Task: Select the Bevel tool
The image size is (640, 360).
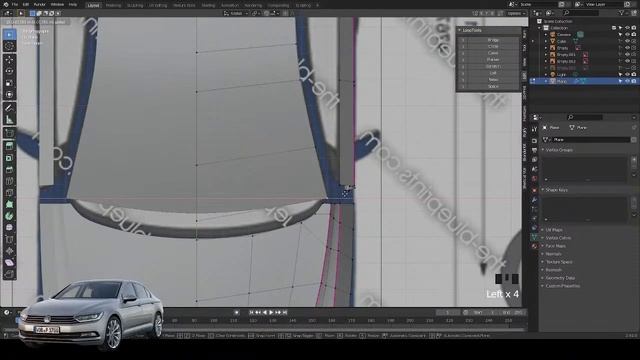Action: coord(9,169)
